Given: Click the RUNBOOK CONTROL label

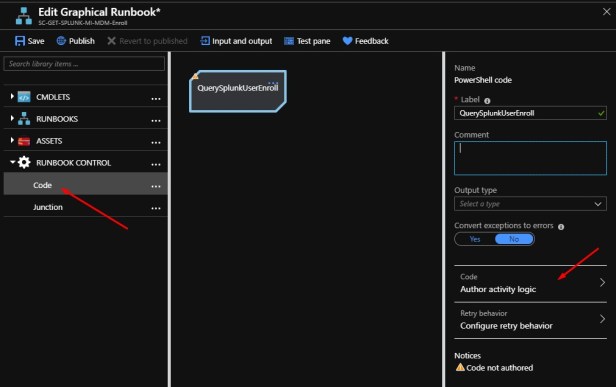Looking at the screenshot, I should point(73,163).
